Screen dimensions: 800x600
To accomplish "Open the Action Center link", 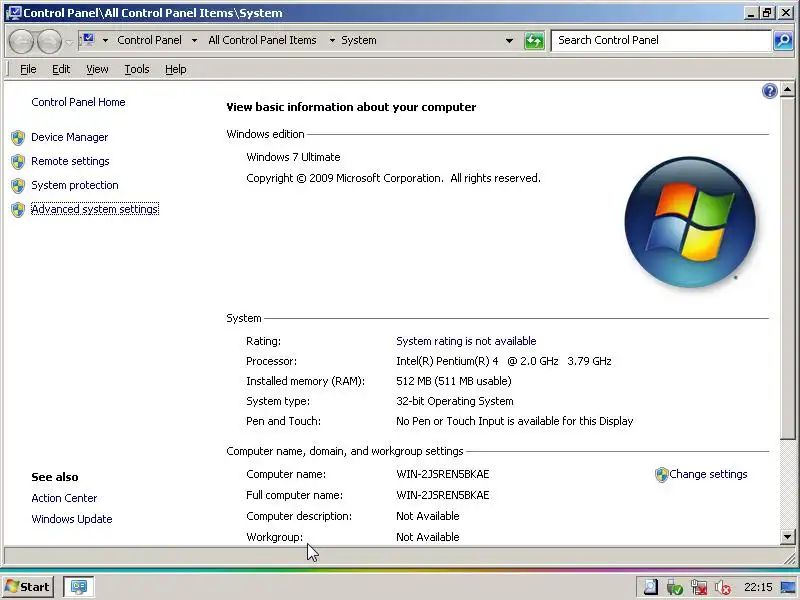I will point(64,498).
